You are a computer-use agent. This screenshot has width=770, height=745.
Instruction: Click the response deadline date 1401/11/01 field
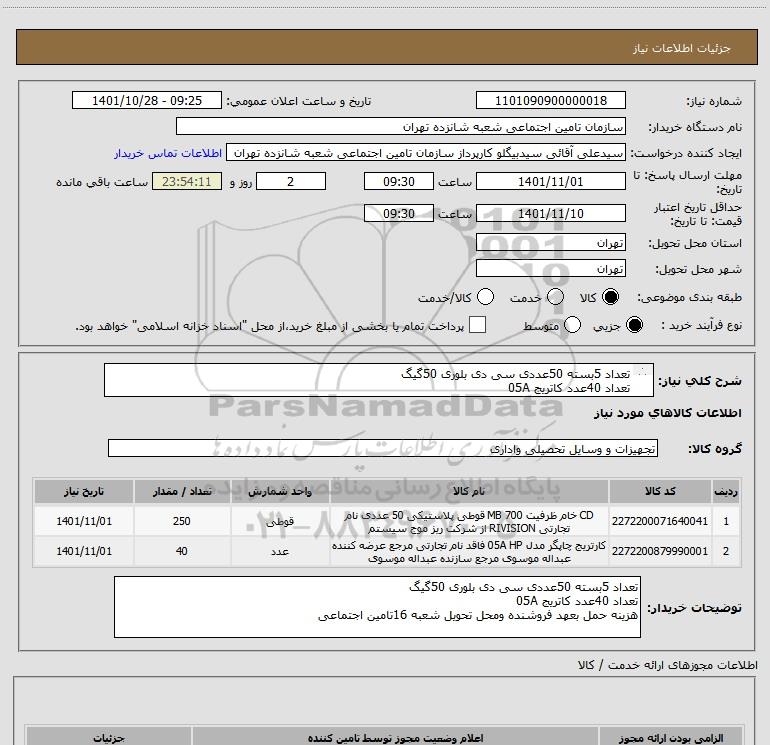[550, 181]
